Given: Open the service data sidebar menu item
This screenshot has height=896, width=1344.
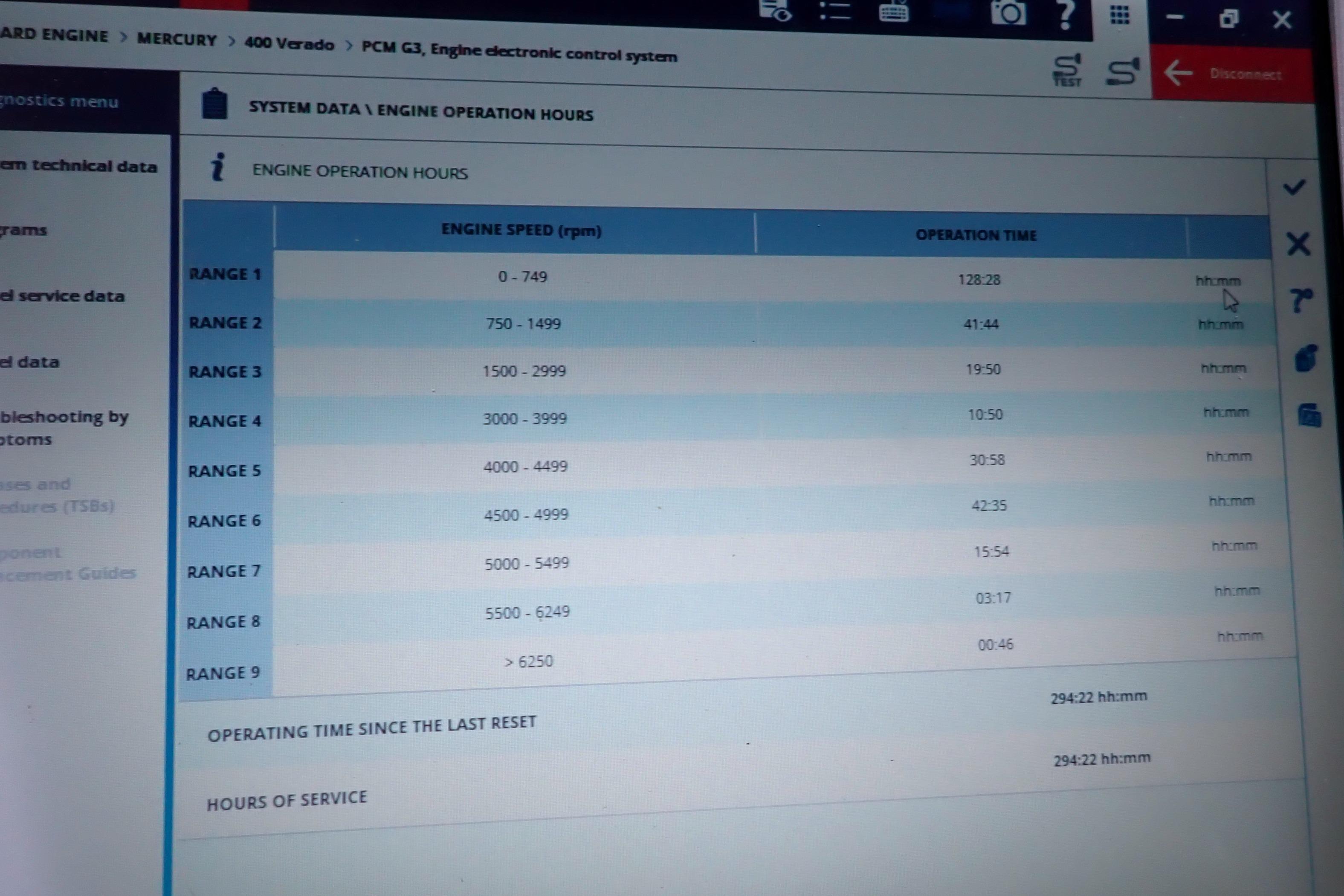Looking at the screenshot, I should (x=63, y=296).
